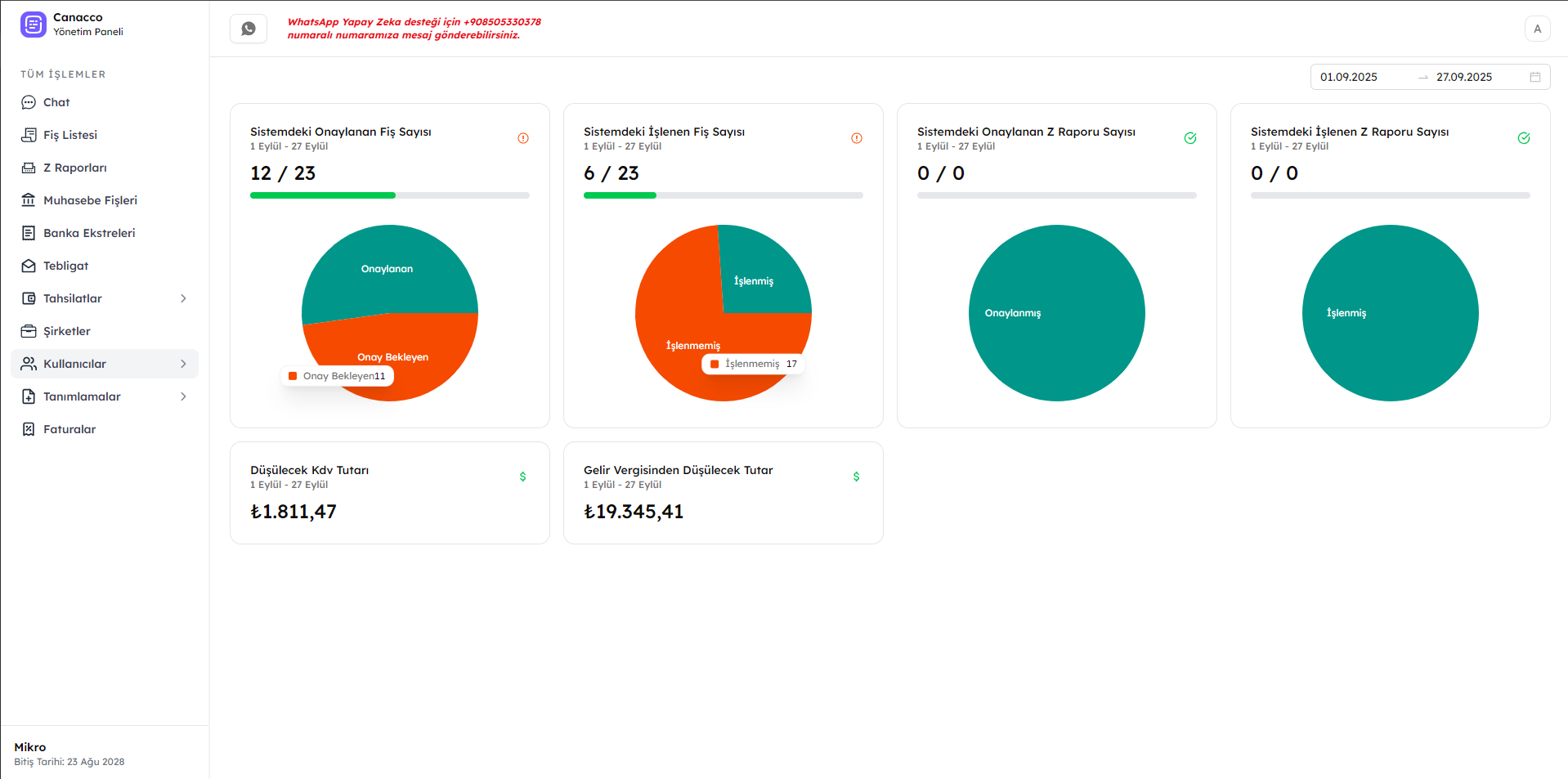Click the dollar icon on Gelir Vergisinden card

[x=856, y=477]
